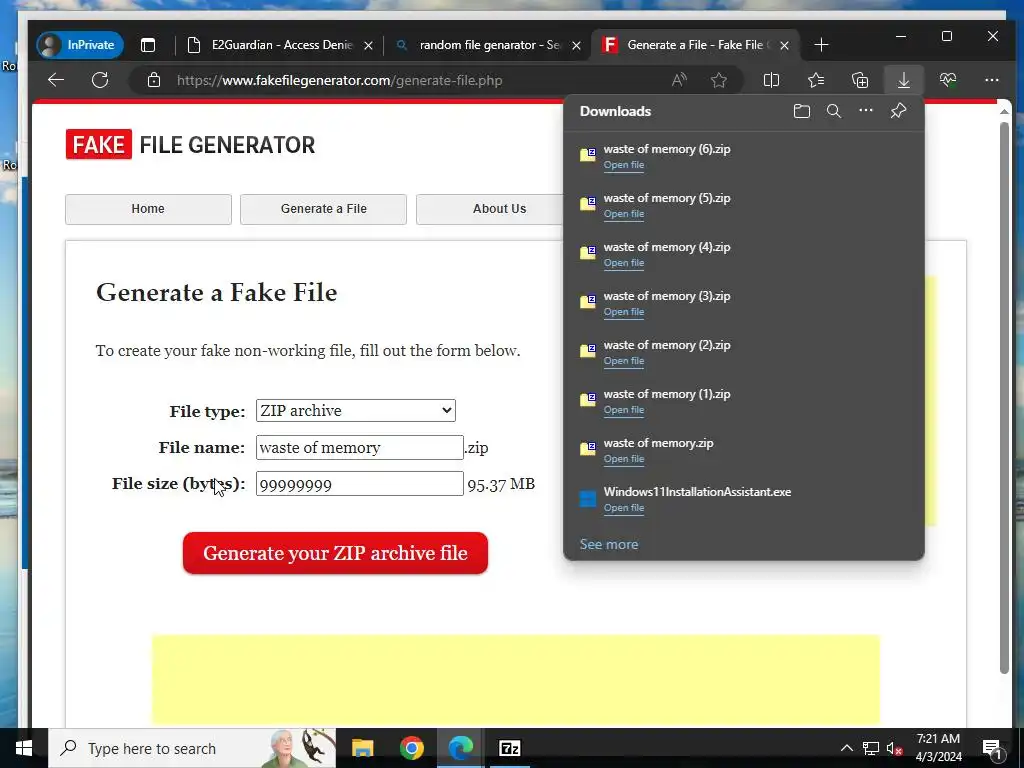Click the Fake File Generator logo
Image resolution: width=1024 pixels, height=768 pixels.
190,144
